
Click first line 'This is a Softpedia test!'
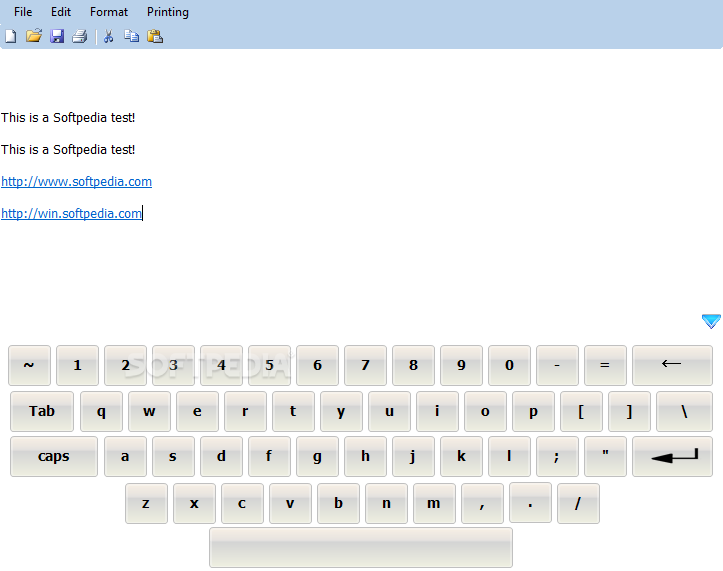click(68, 118)
